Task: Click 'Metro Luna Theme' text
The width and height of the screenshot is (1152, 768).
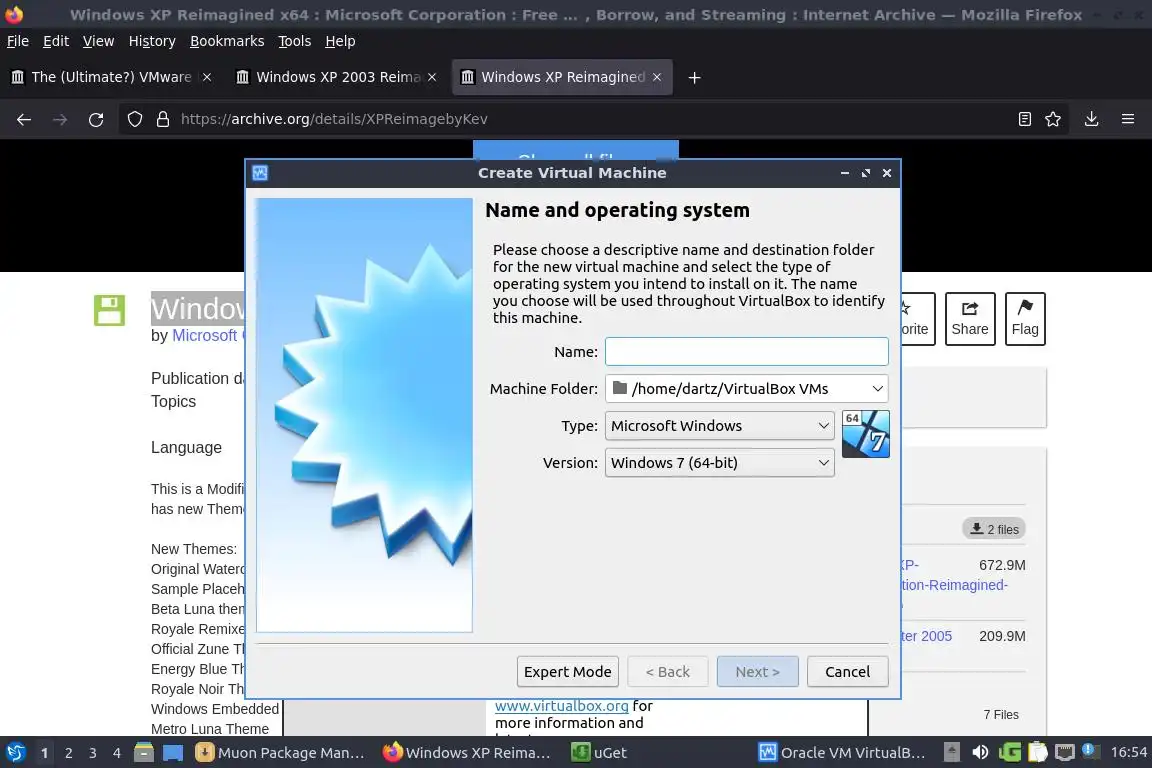Action: 210,729
